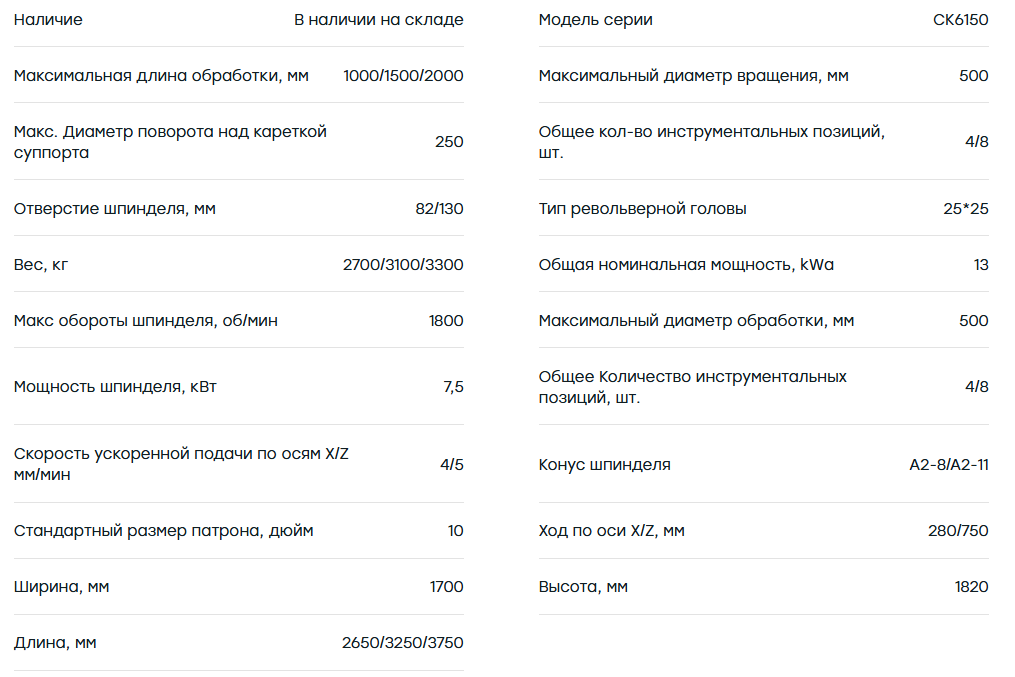Click the 'Макс обороты шпинделя, об/мин' label
Viewport: 1015px width, 677px height.
tap(146, 321)
